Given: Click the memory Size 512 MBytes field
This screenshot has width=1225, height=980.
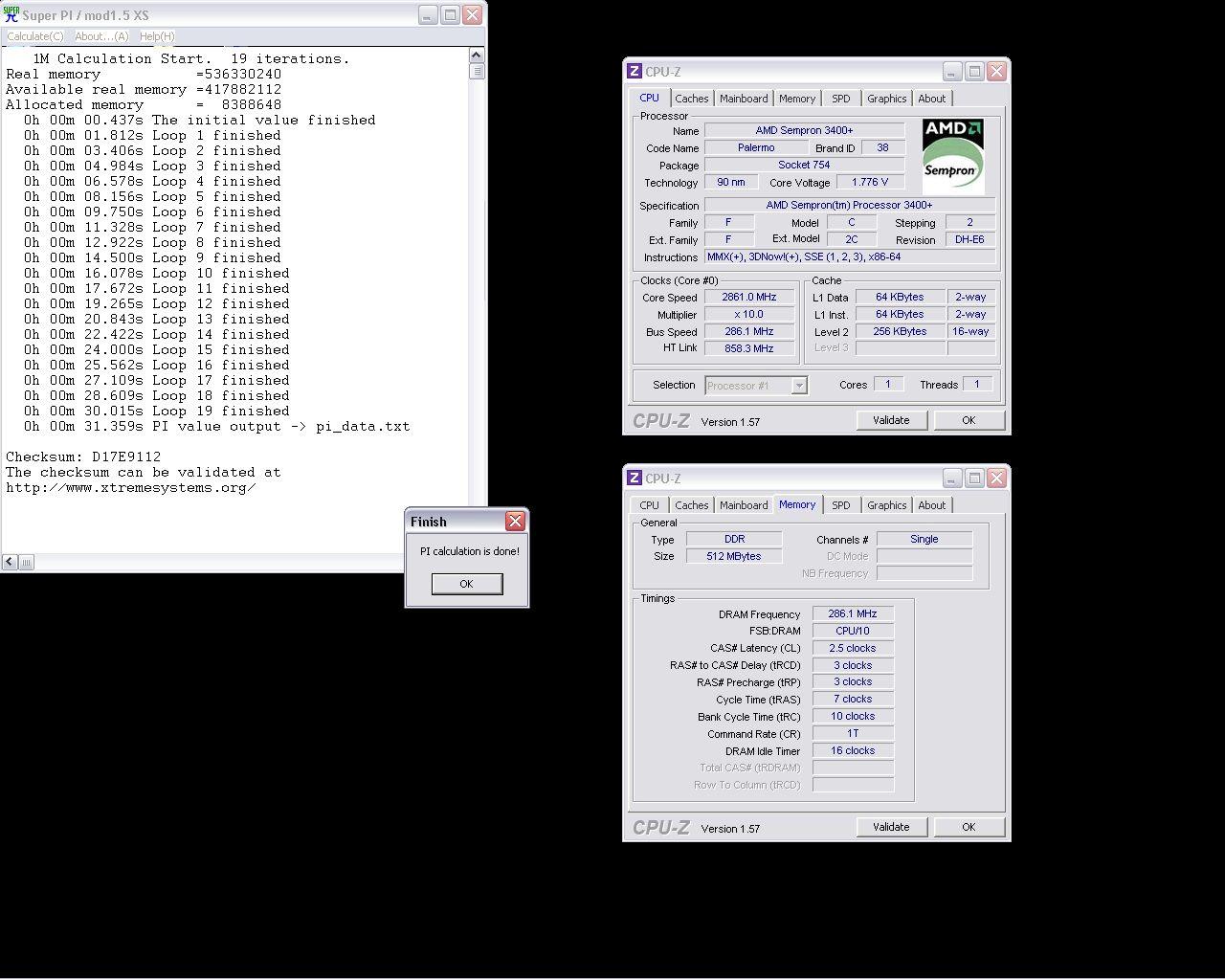Looking at the screenshot, I should pyautogui.click(x=734, y=556).
